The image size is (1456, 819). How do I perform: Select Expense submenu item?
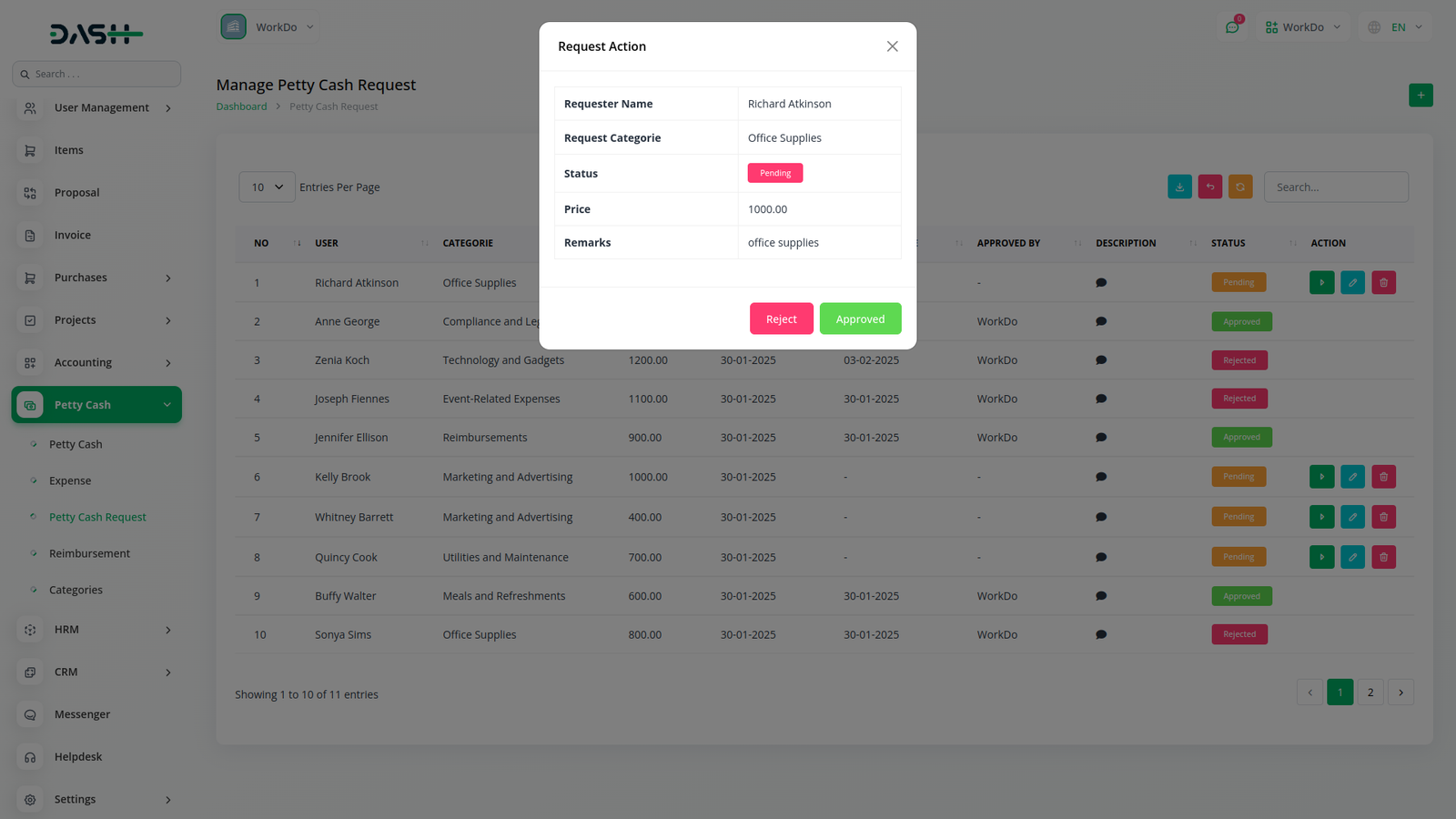pos(70,480)
